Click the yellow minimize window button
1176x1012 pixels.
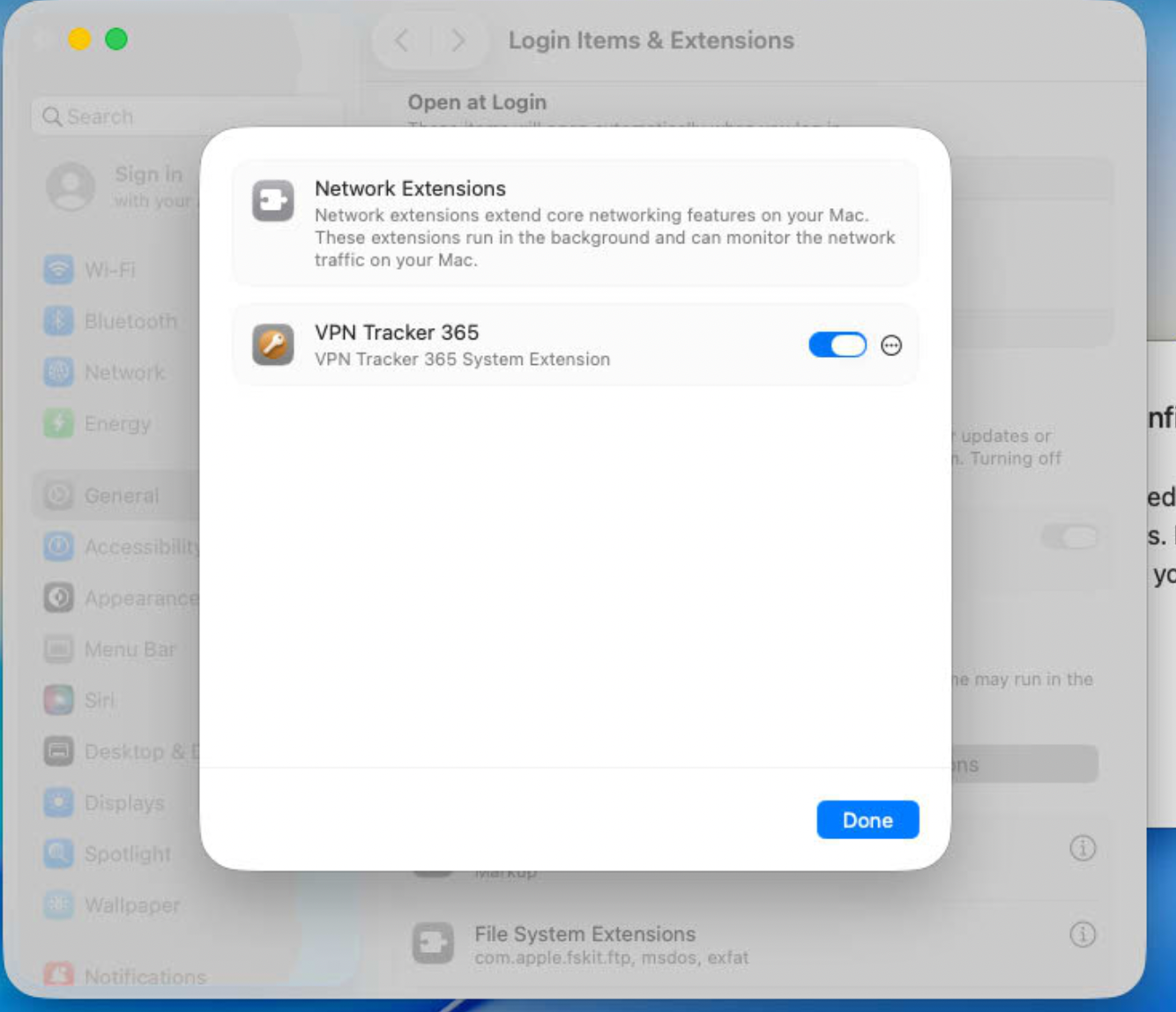click(x=79, y=40)
